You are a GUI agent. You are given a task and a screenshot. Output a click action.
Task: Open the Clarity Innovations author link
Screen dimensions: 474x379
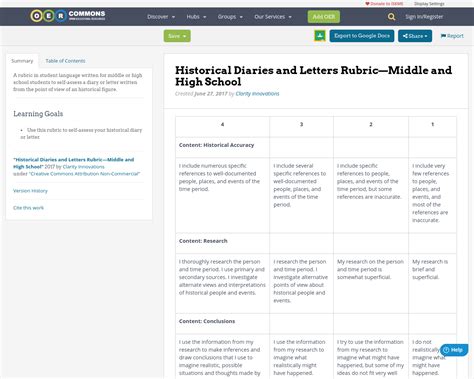coord(257,94)
